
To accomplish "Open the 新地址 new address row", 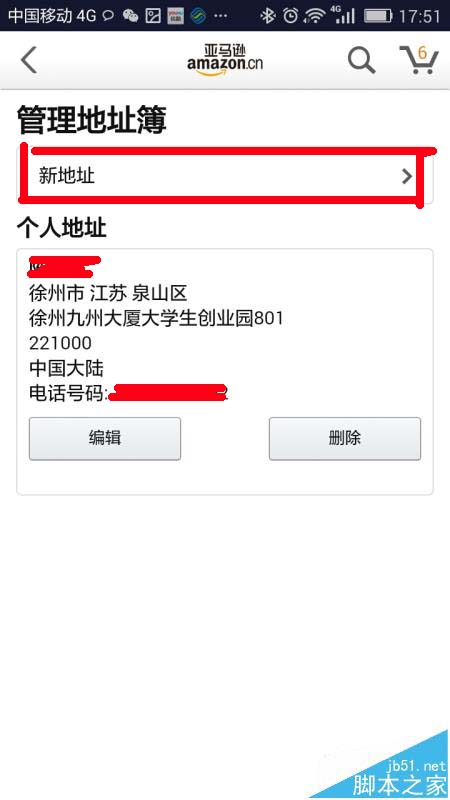I will [225, 177].
